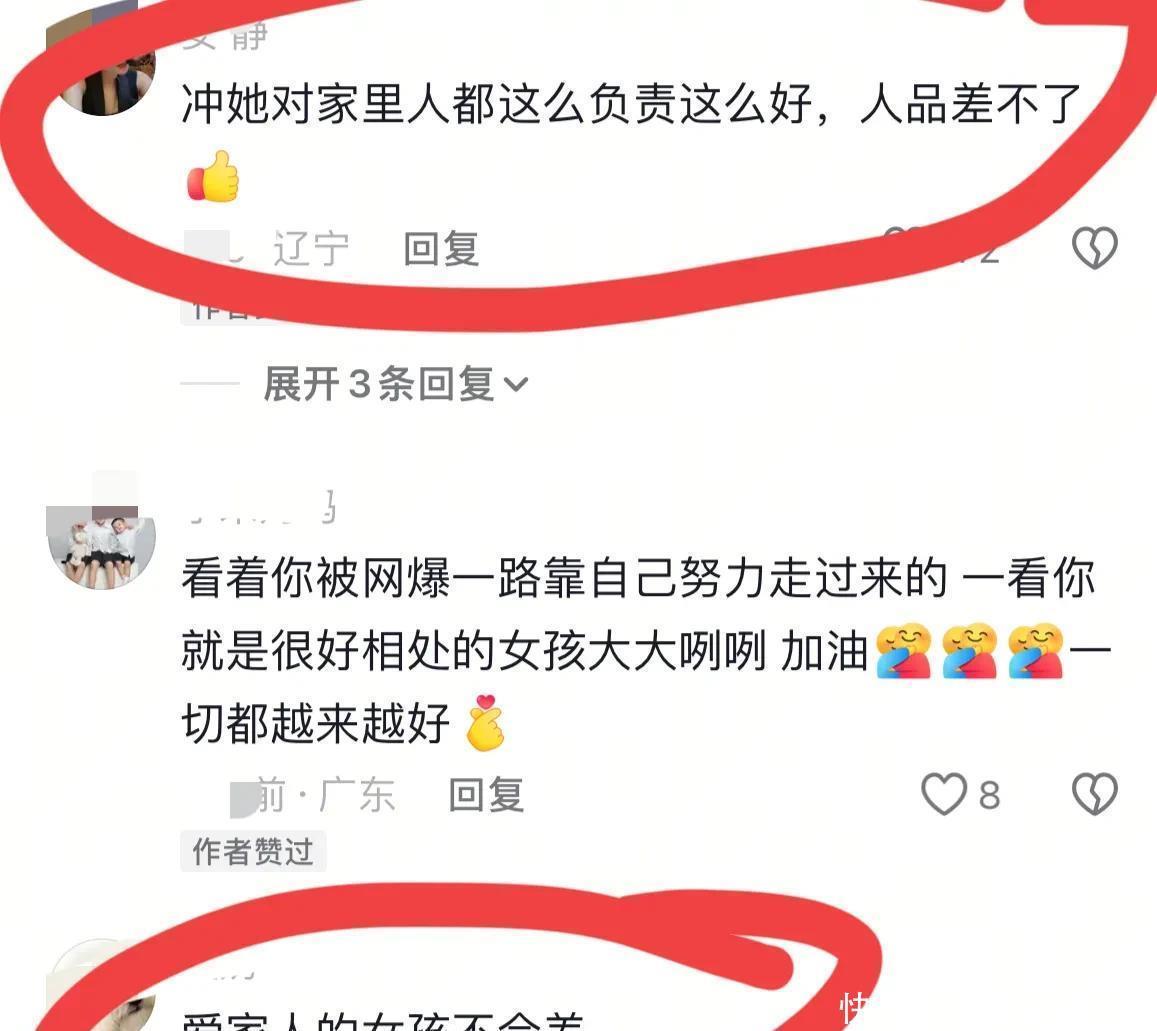Screen dimensions: 1157x1031
Task: Open avatar of the bottom commenter
Action: [101, 989]
